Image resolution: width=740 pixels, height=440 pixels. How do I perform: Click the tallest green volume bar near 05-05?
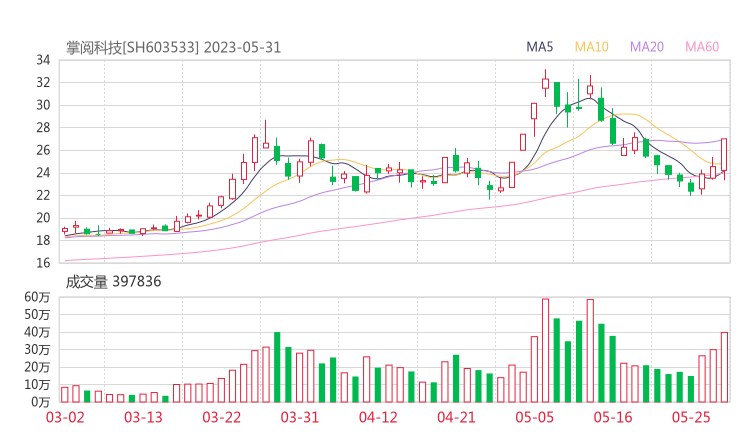pos(557,360)
